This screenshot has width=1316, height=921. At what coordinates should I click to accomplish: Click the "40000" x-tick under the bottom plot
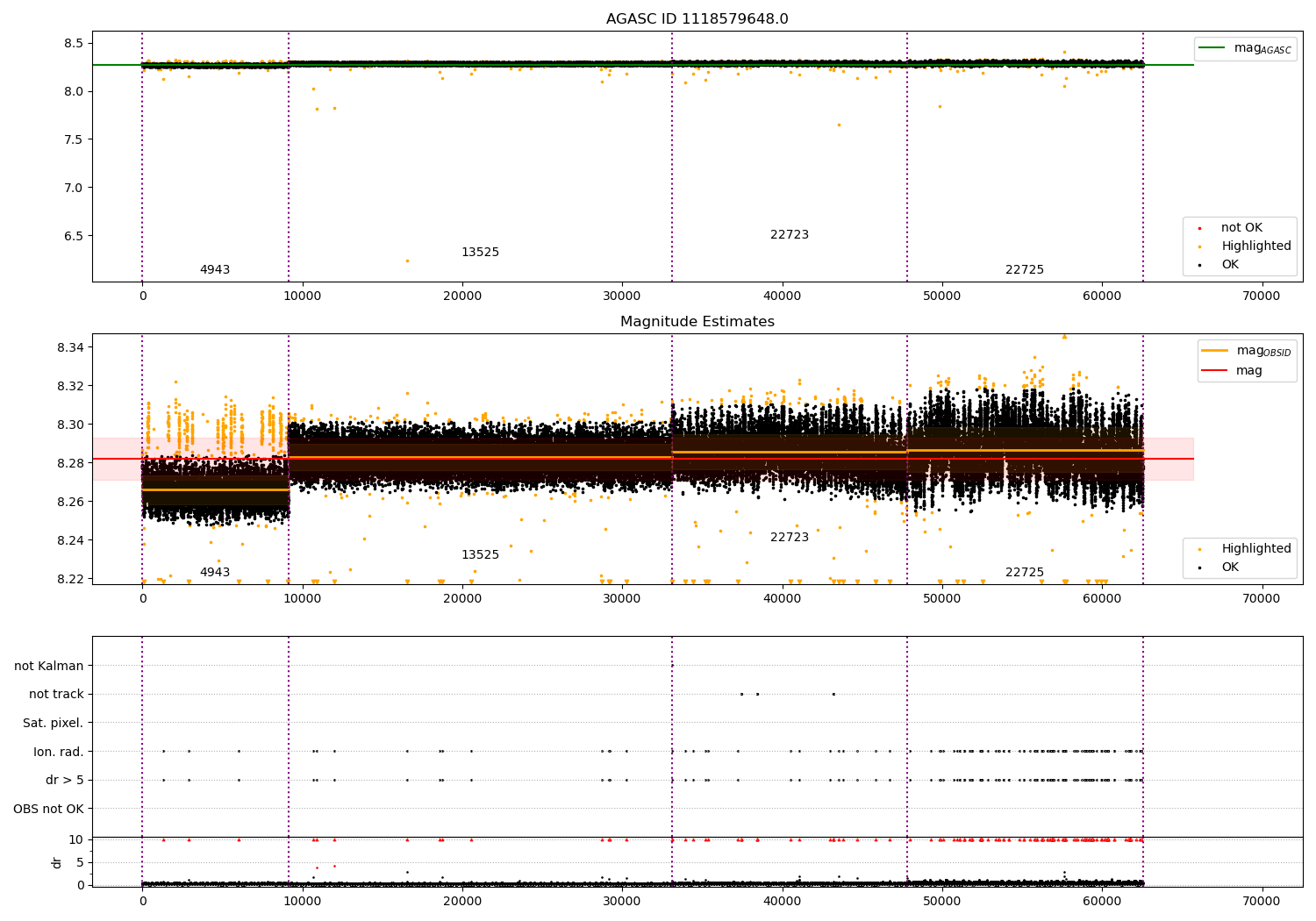[782, 901]
